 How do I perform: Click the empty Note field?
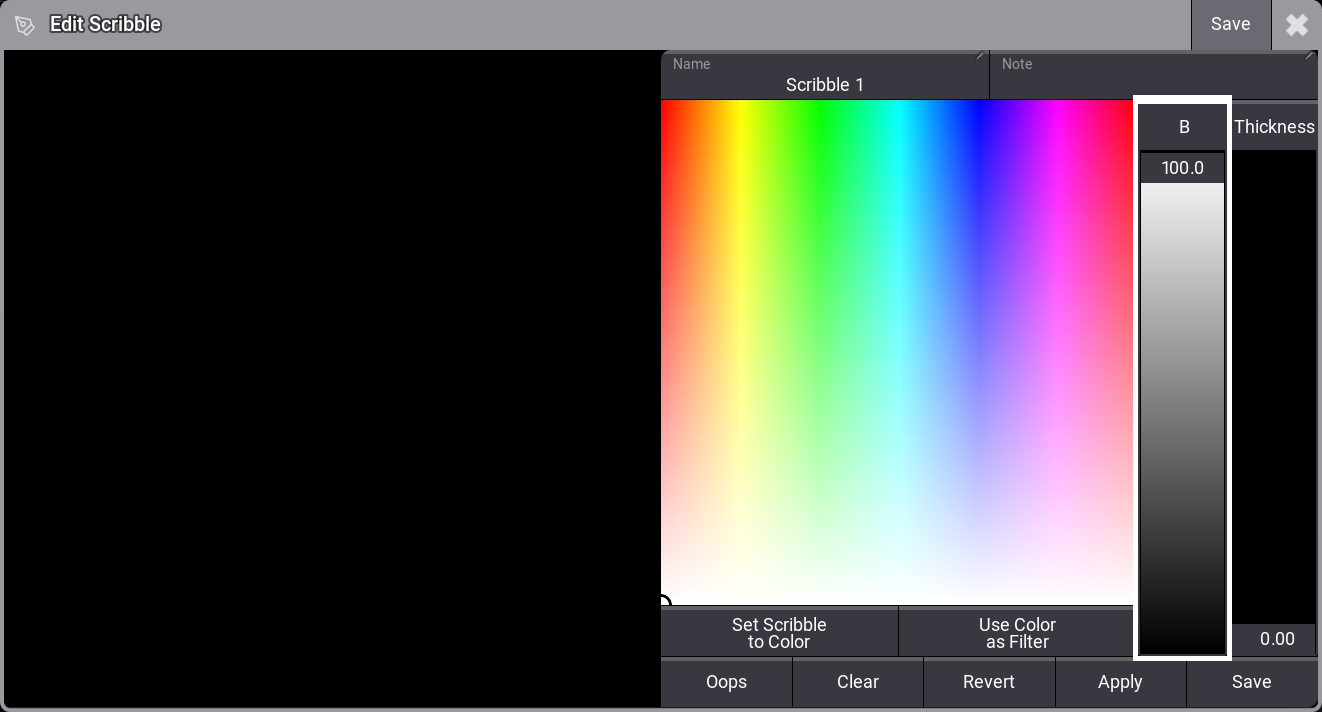1153,76
